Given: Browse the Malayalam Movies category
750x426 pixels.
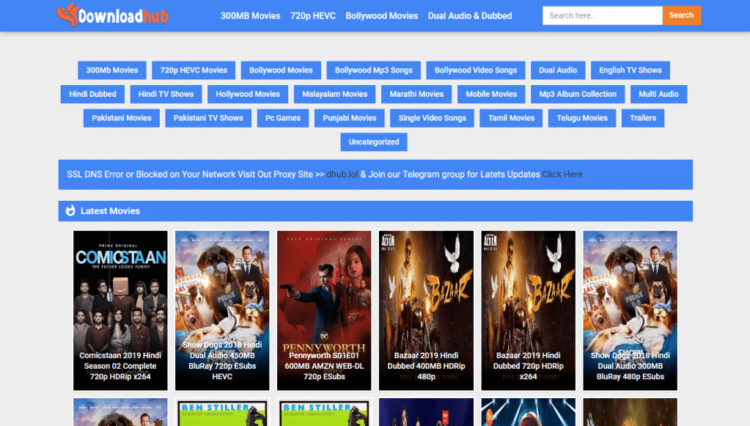Looking at the screenshot, I should [335, 94].
